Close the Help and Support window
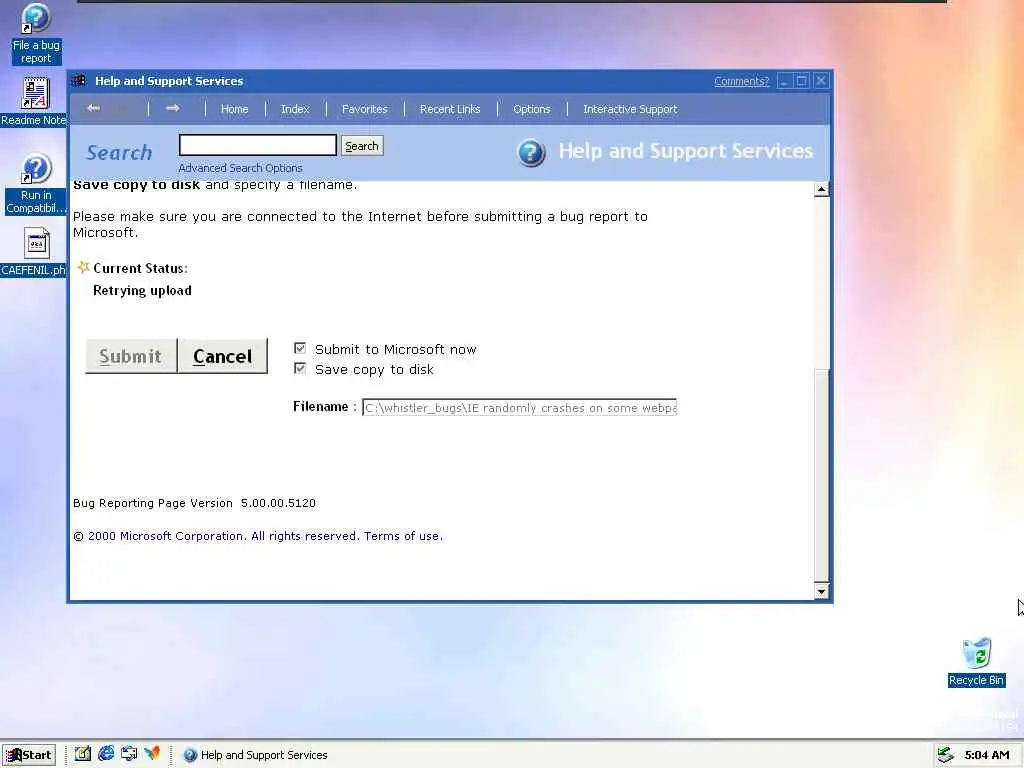The image size is (1024, 768). point(821,81)
